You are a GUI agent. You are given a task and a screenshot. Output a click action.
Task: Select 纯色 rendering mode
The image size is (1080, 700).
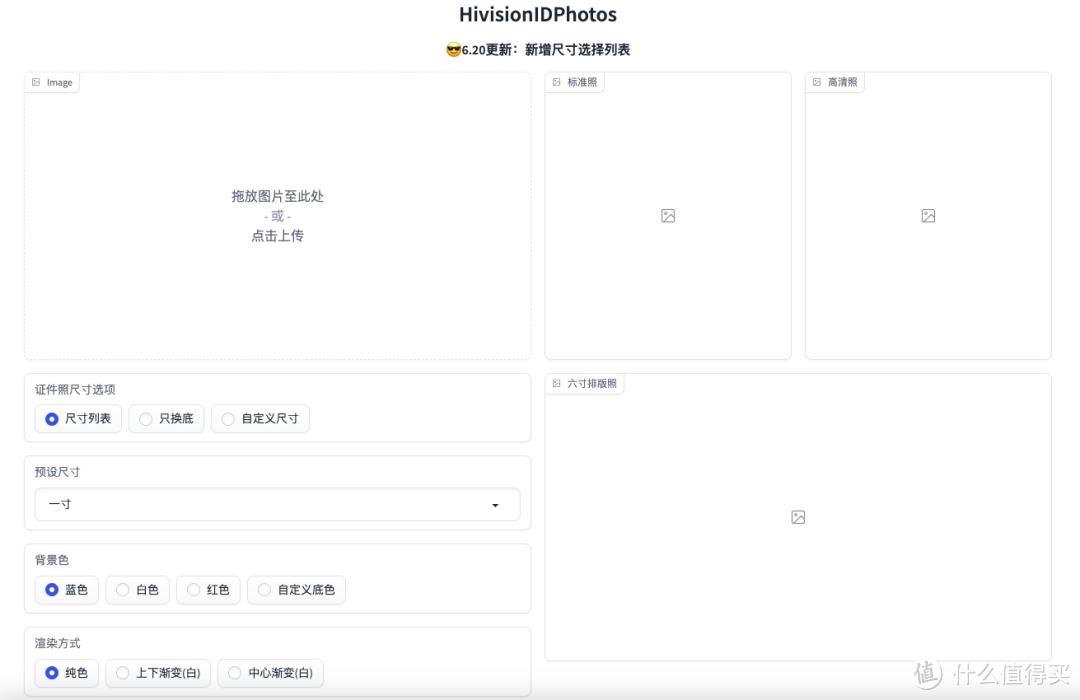pos(67,673)
